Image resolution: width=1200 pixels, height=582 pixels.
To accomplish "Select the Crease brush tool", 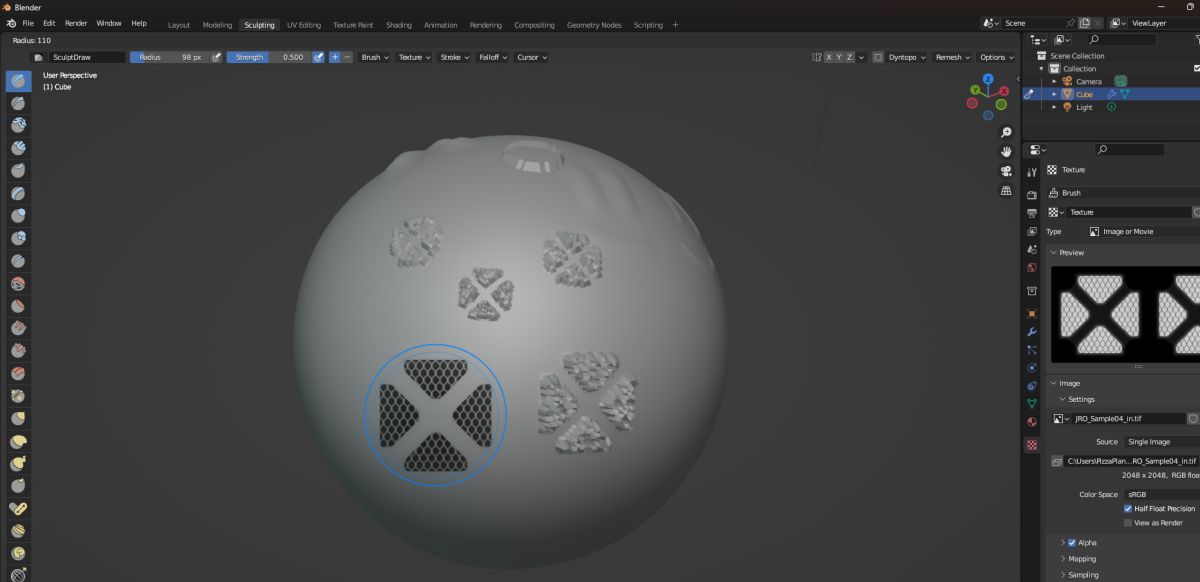I will tap(18, 261).
